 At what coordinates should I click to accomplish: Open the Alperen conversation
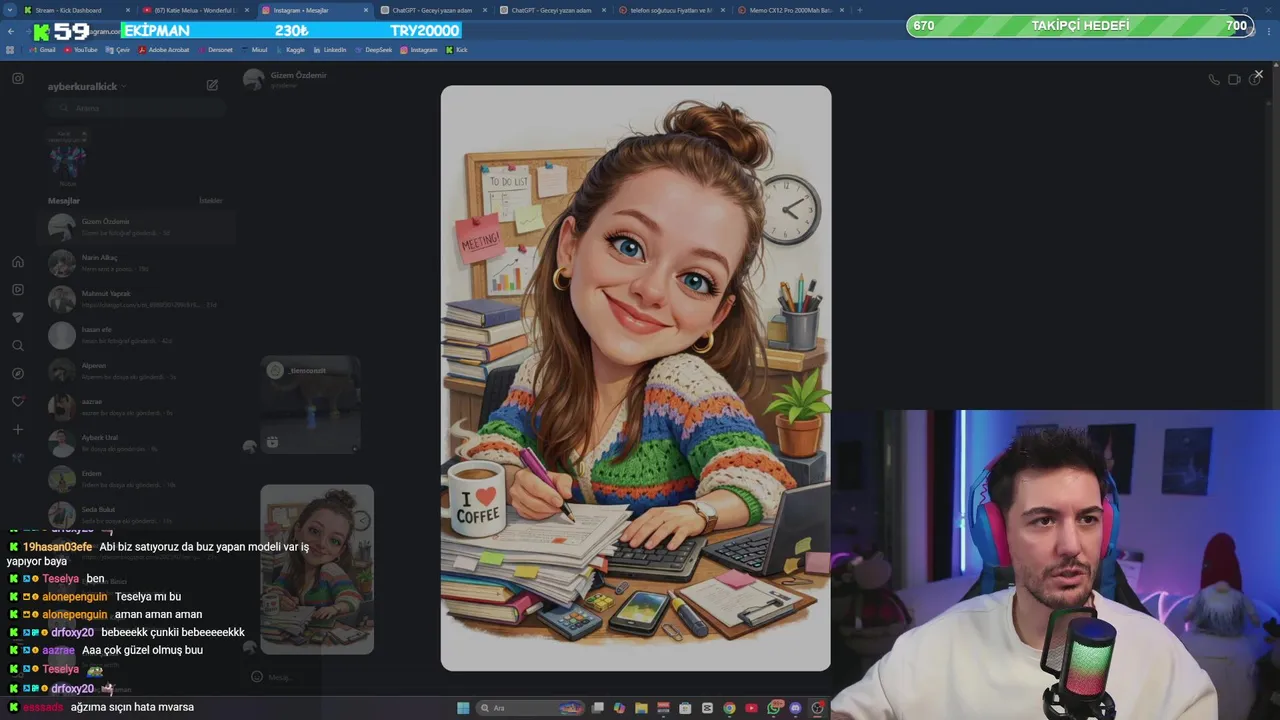tap(136, 371)
